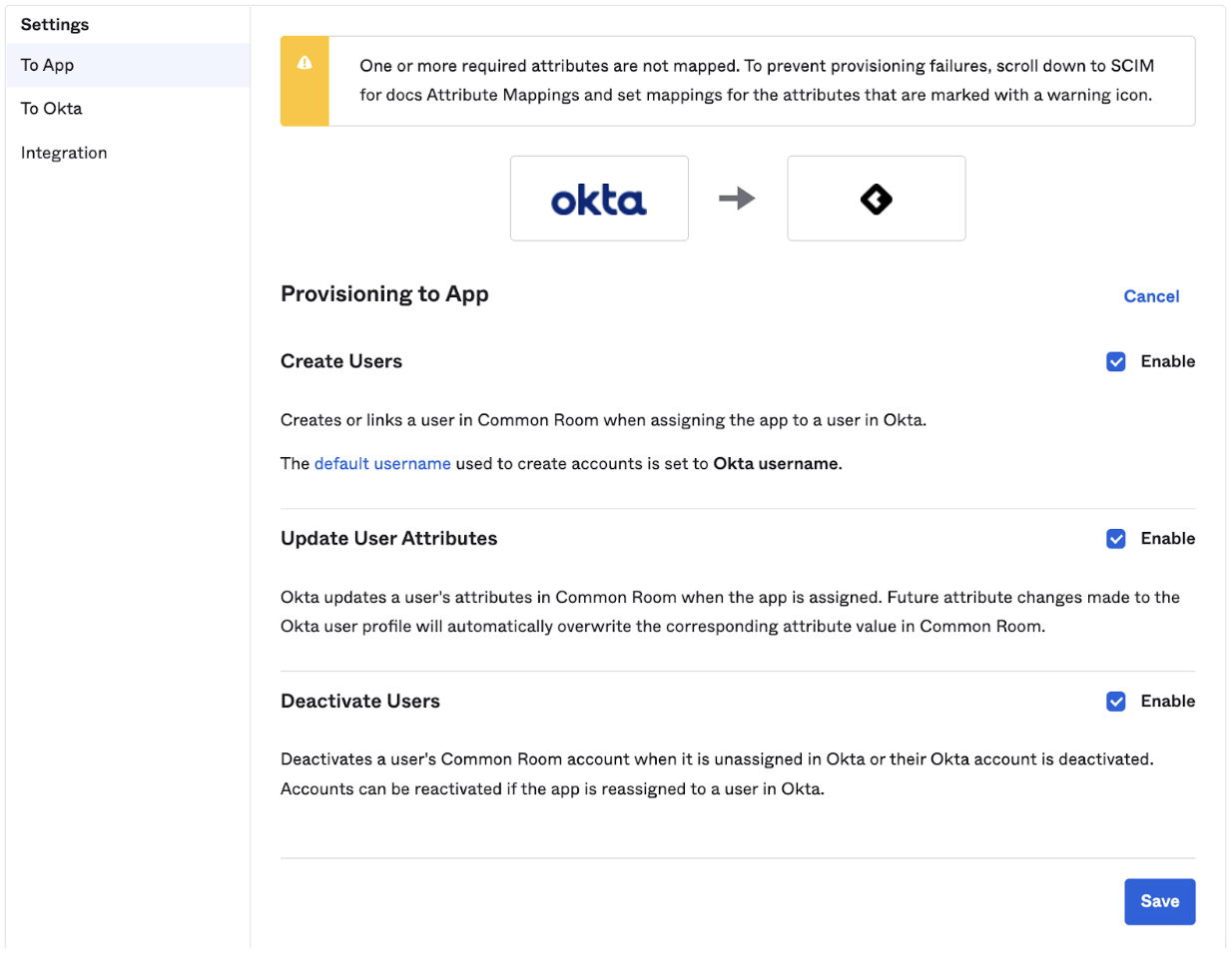Click the bold Okta username text

pos(776,464)
